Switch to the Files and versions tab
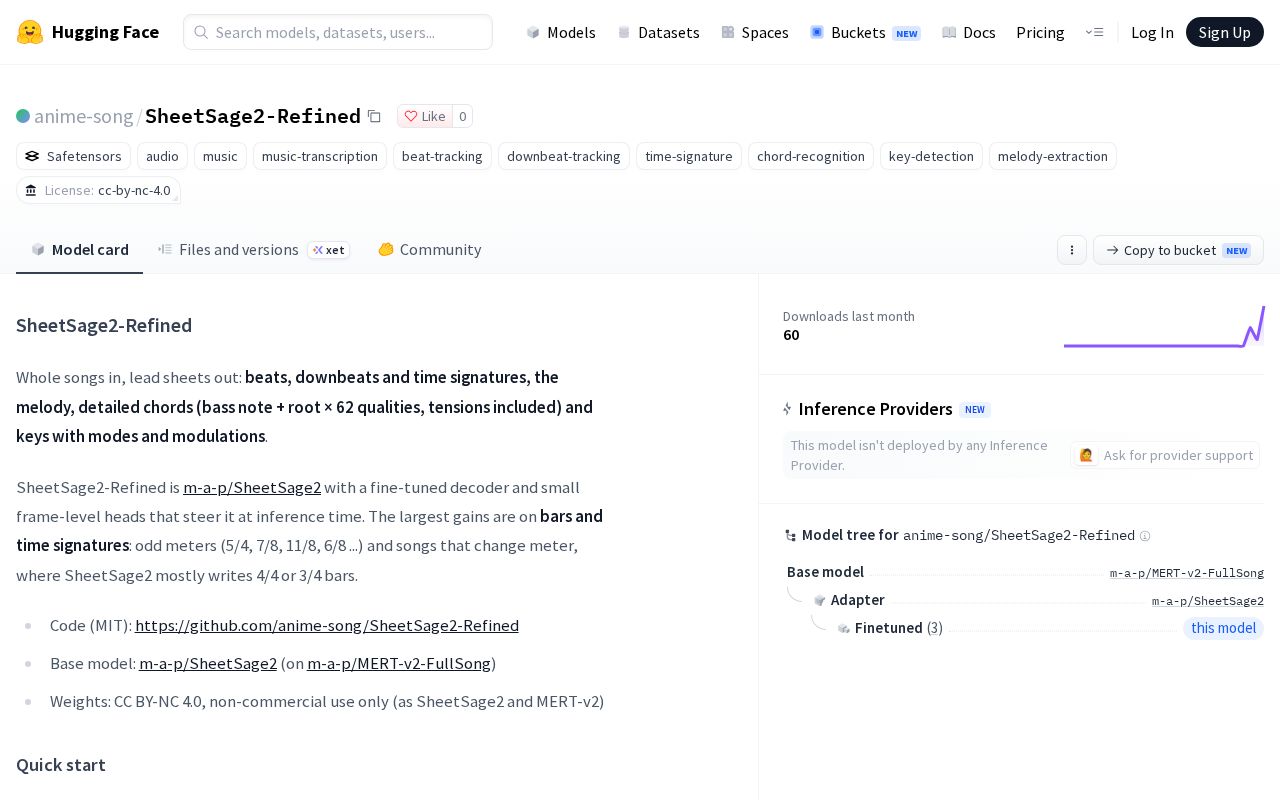Screen dimensions: 1280x800 pos(254,250)
